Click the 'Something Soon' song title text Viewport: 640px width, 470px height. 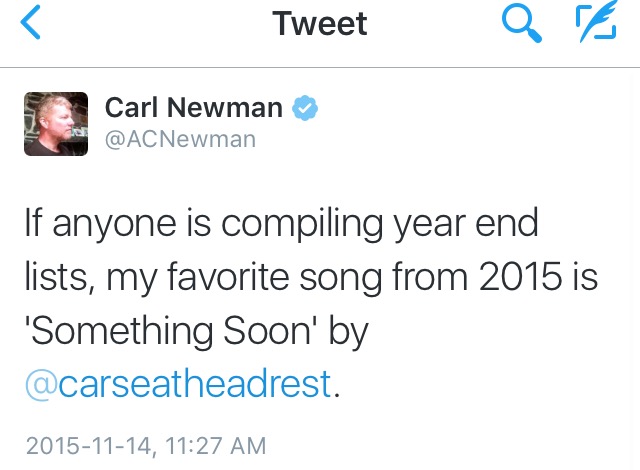(162, 330)
